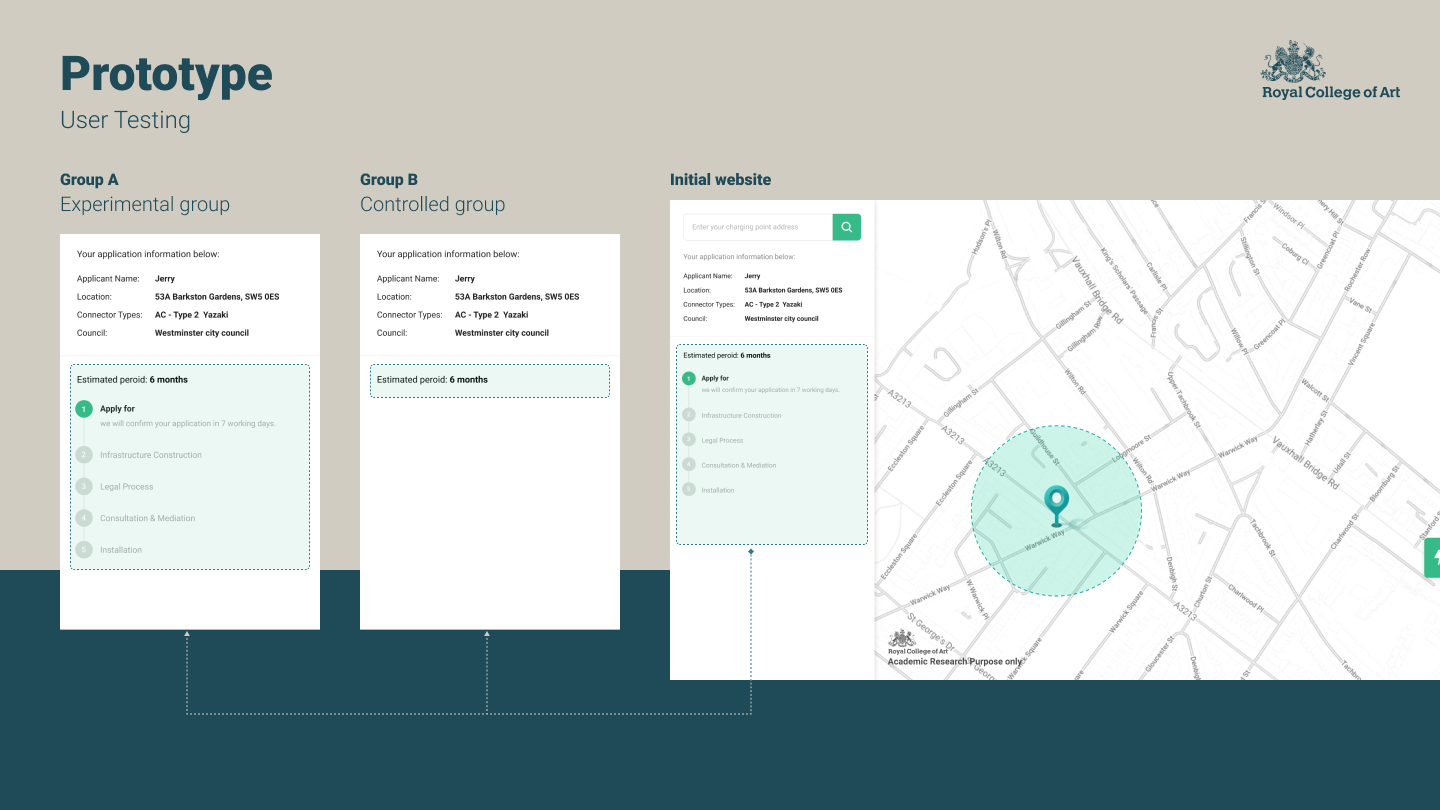
Task: Click the 'User Testing' subtitle
Action: tap(125, 120)
